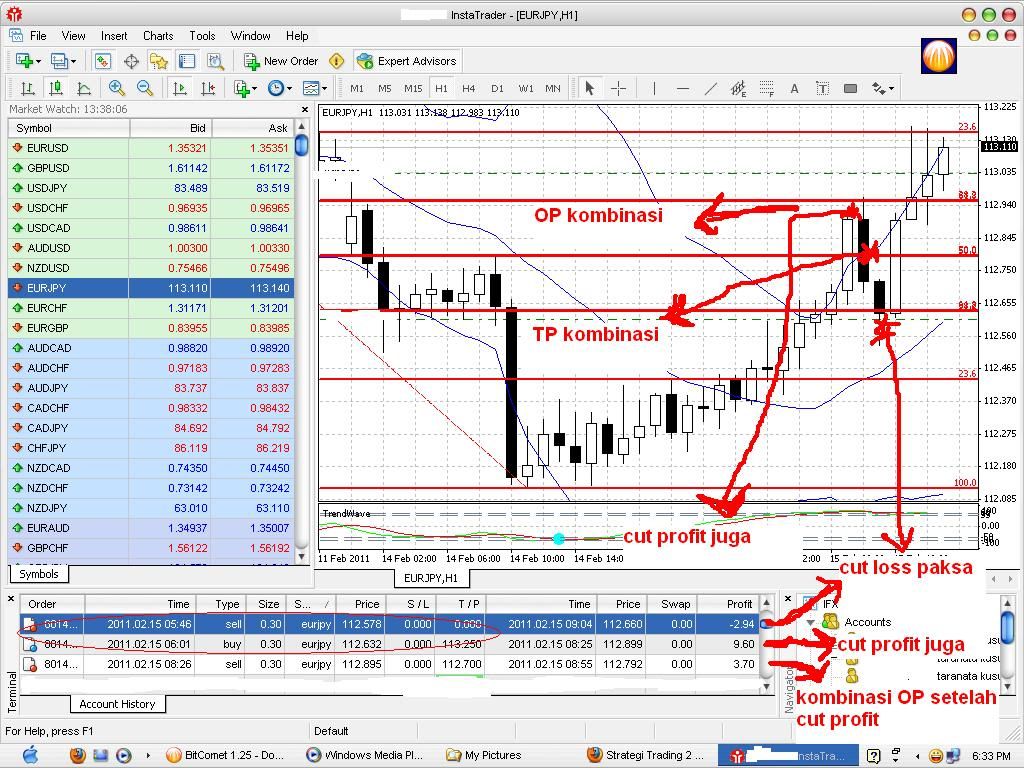The width and height of the screenshot is (1024, 768).
Task: Select the Symbols tab in Market Watch
Action: tap(39, 574)
